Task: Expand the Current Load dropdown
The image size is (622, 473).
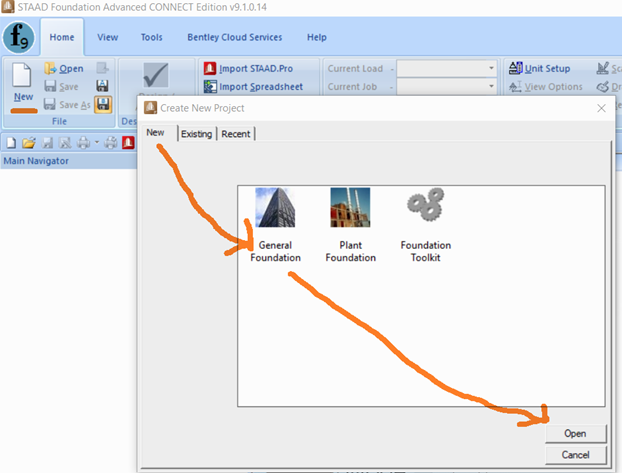Action: 491,68
